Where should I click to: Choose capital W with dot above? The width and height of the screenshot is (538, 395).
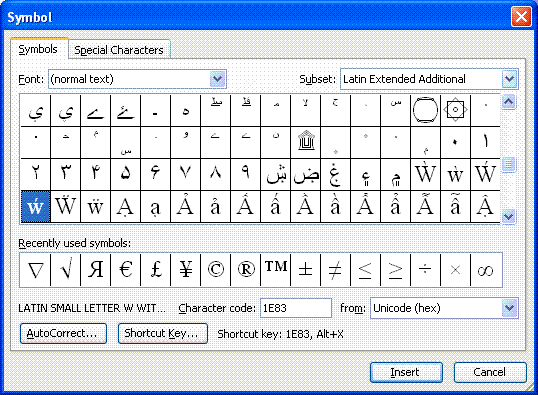[x=425, y=174]
